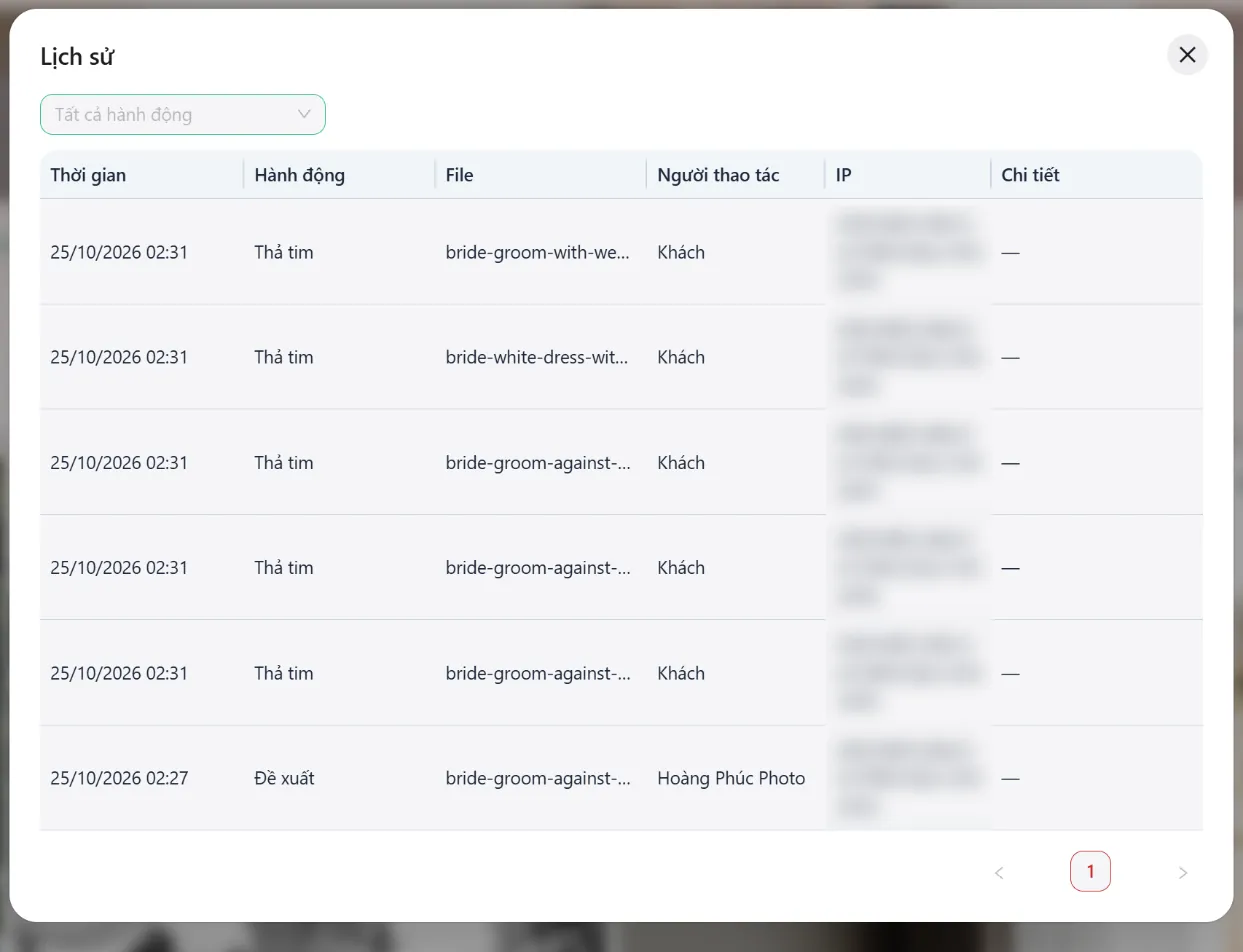
Task: Click the Chi tiết dash in bride-white-dress-wit... row
Action: (x=1010, y=357)
